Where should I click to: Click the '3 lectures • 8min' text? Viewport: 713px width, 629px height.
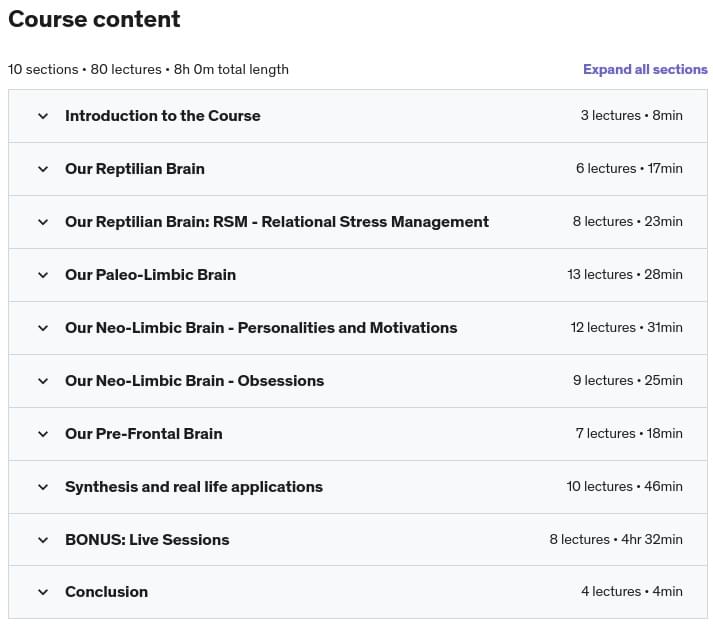[x=632, y=116]
